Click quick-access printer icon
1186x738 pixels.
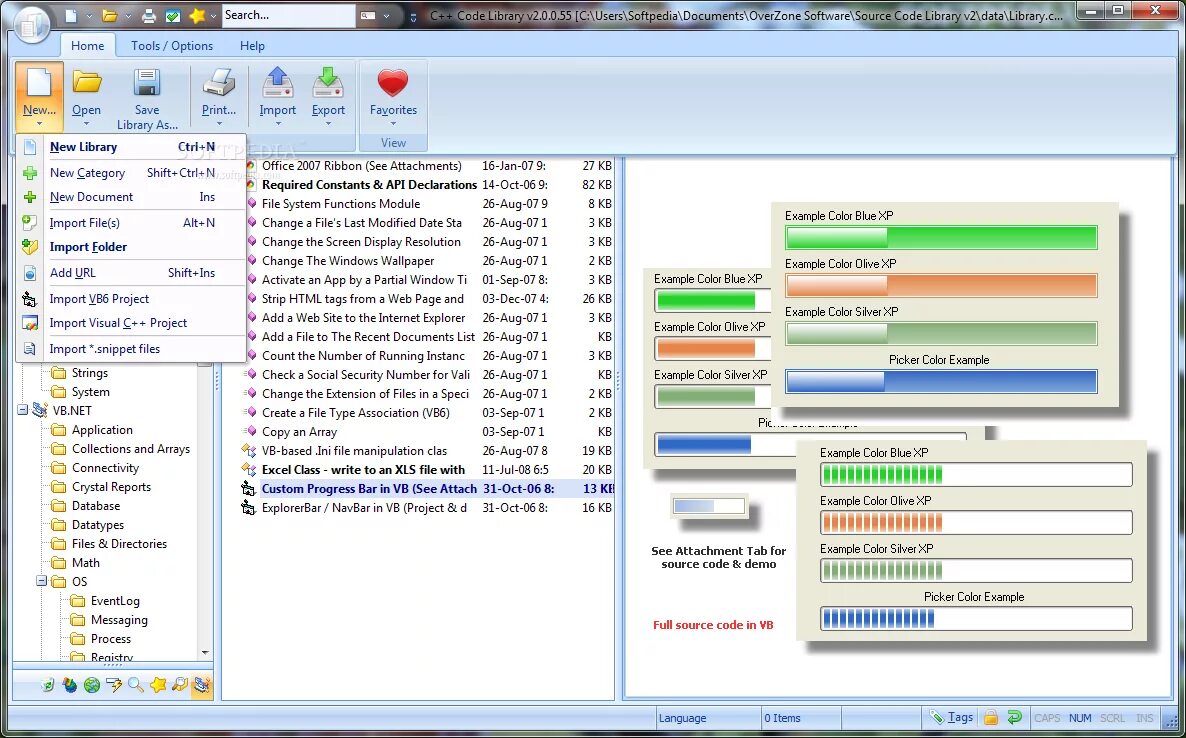149,15
